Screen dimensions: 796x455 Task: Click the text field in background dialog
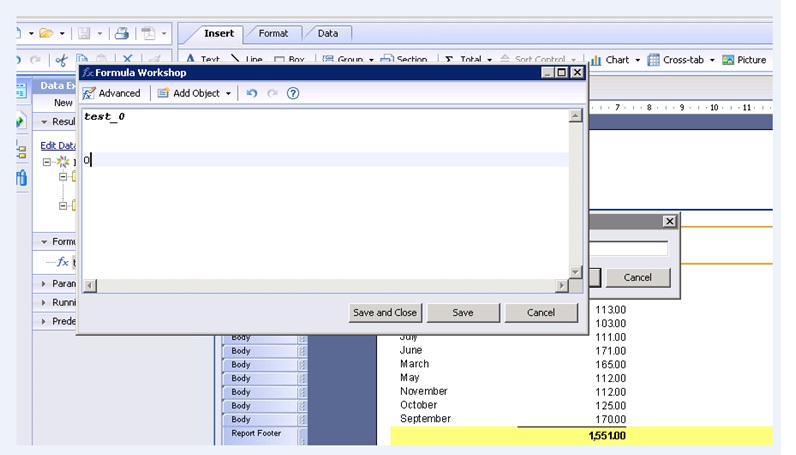click(x=628, y=249)
